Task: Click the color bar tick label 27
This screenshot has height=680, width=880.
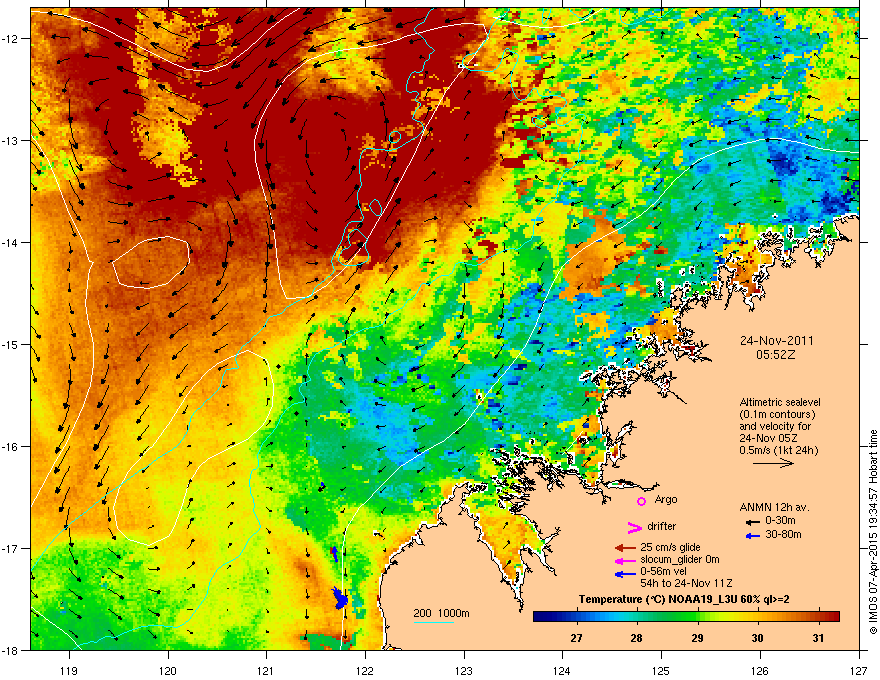Action: click(x=576, y=638)
